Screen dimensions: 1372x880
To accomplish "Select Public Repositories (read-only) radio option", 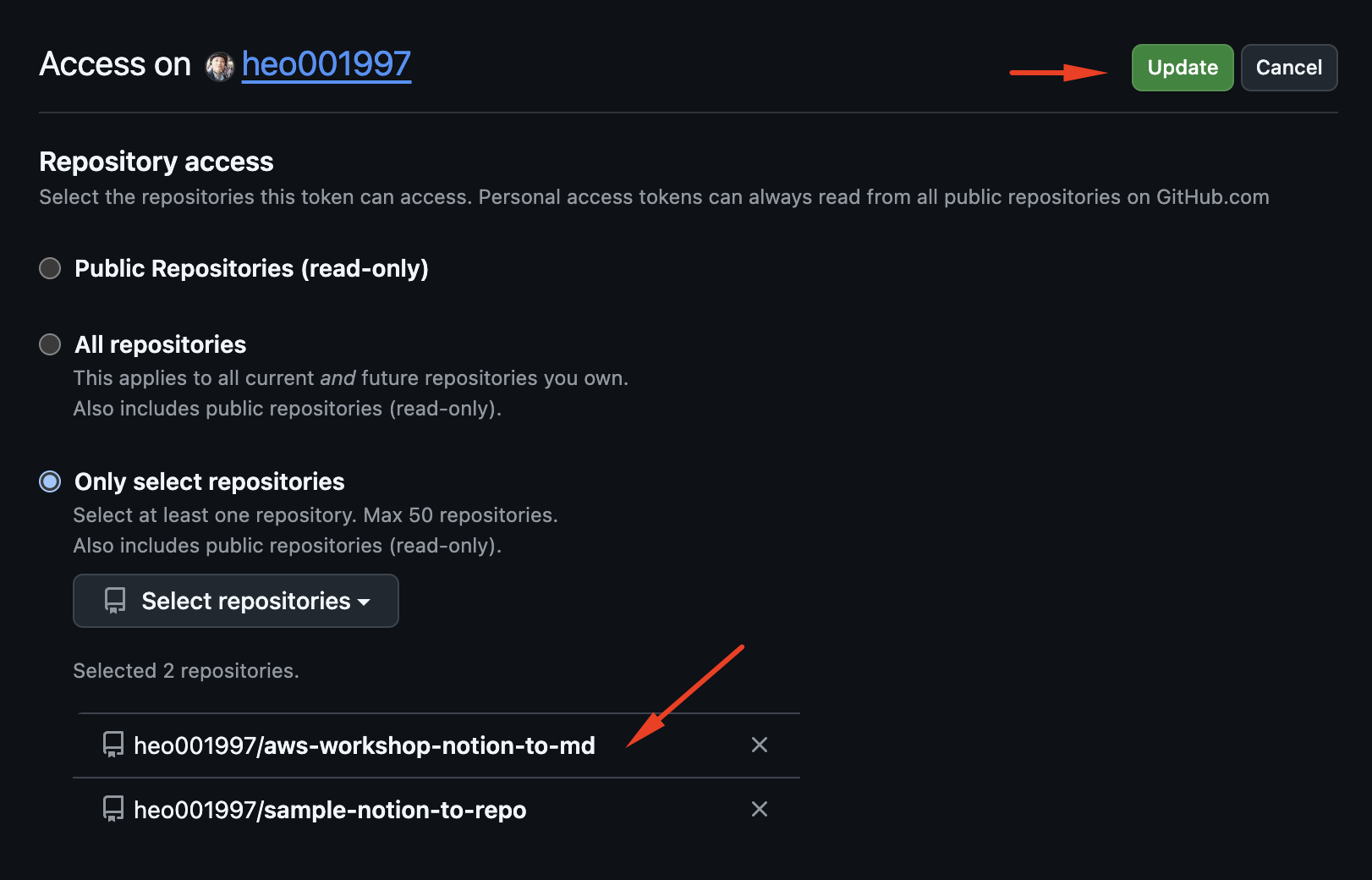I will click(x=51, y=268).
